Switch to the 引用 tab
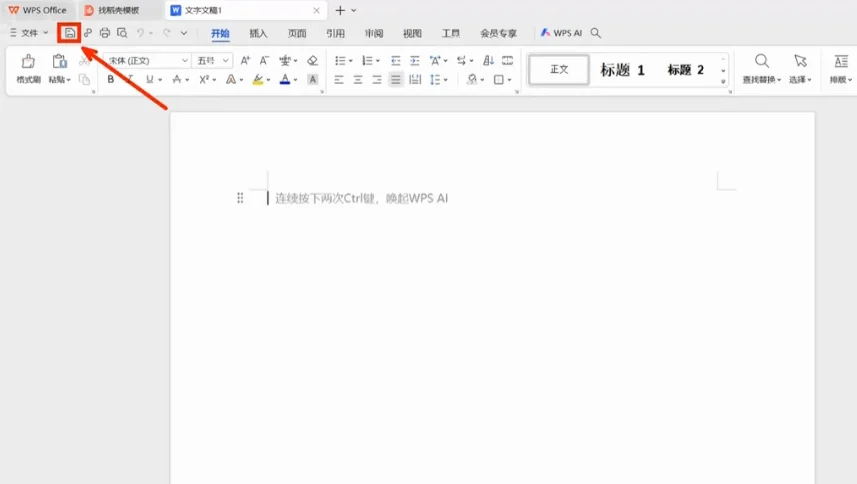The image size is (857, 484). [x=335, y=33]
